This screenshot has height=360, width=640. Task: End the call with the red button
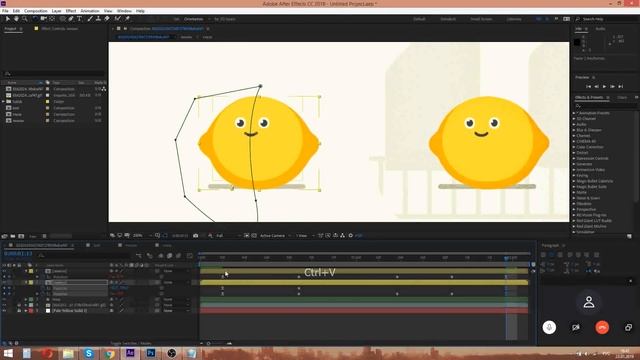[602, 327]
